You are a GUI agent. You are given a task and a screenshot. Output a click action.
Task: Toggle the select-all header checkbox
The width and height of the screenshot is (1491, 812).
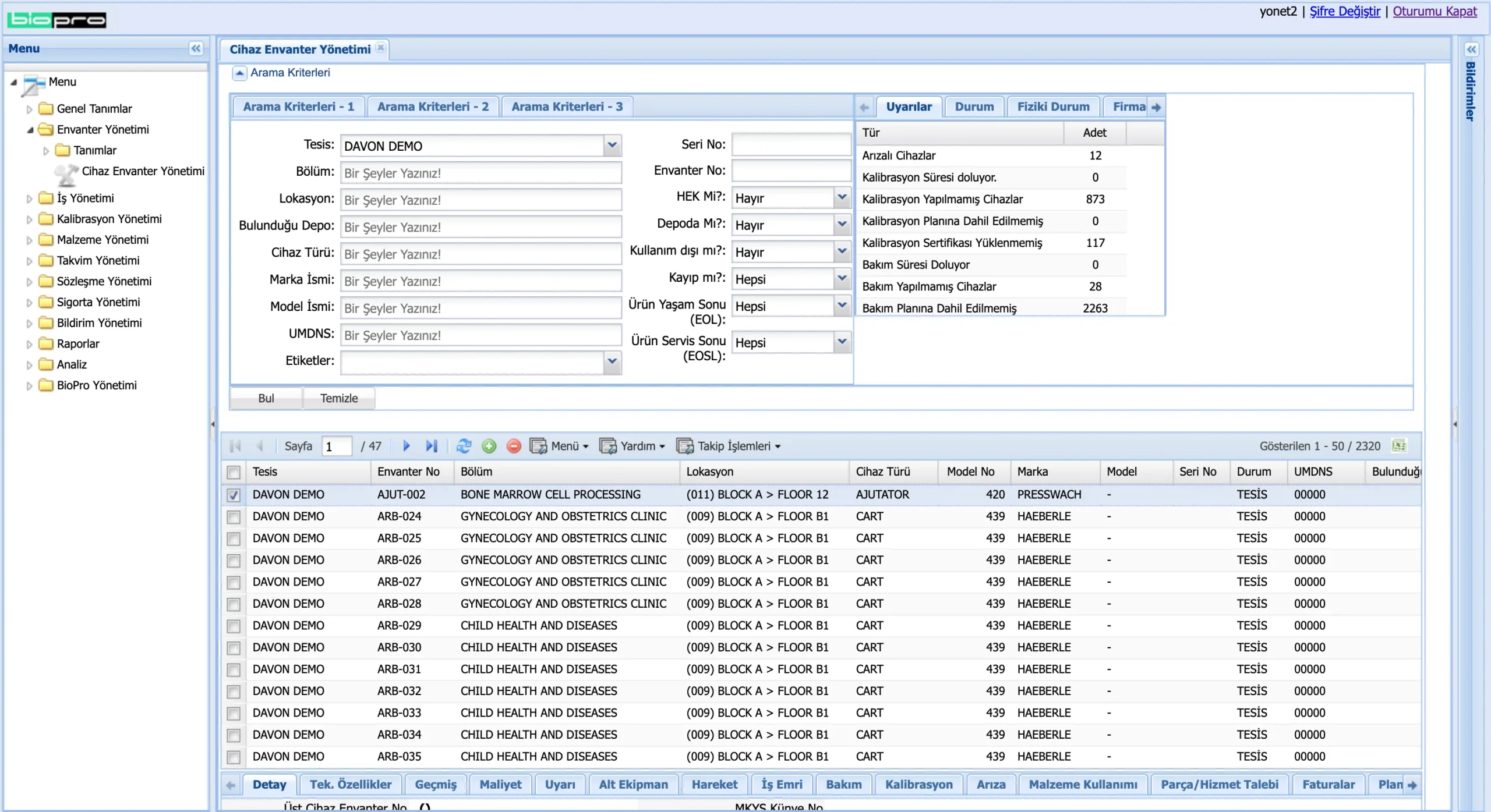[x=234, y=472]
